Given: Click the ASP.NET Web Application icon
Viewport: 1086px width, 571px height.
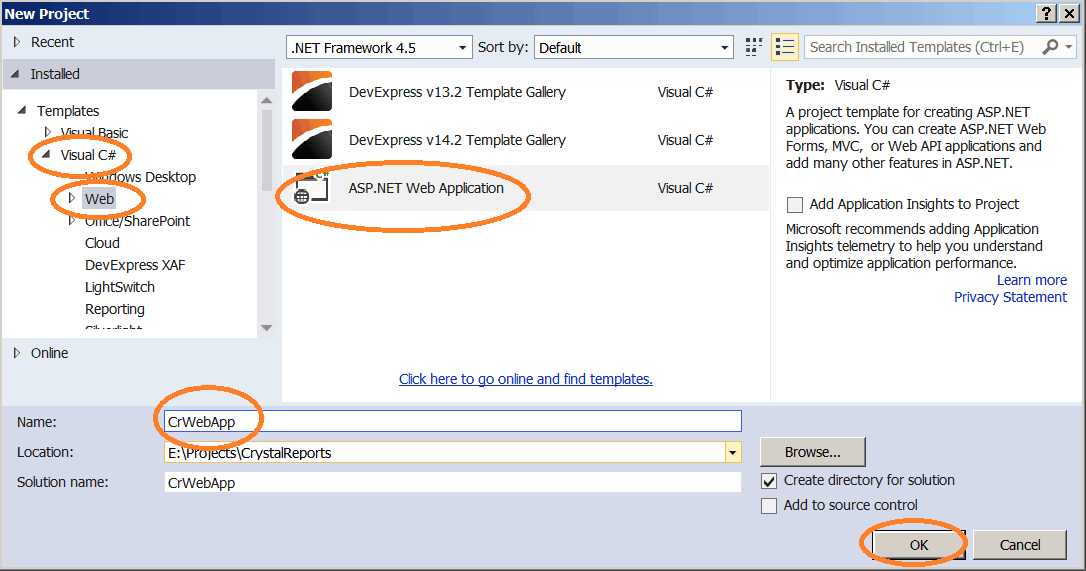Looking at the screenshot, I should 311,188.
